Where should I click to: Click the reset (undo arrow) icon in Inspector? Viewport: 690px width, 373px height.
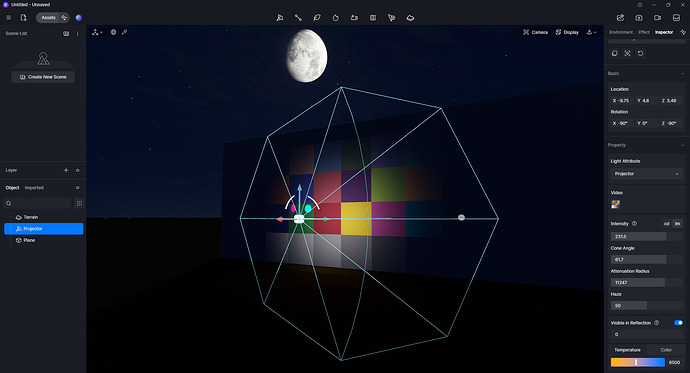[x=640, y=53]
